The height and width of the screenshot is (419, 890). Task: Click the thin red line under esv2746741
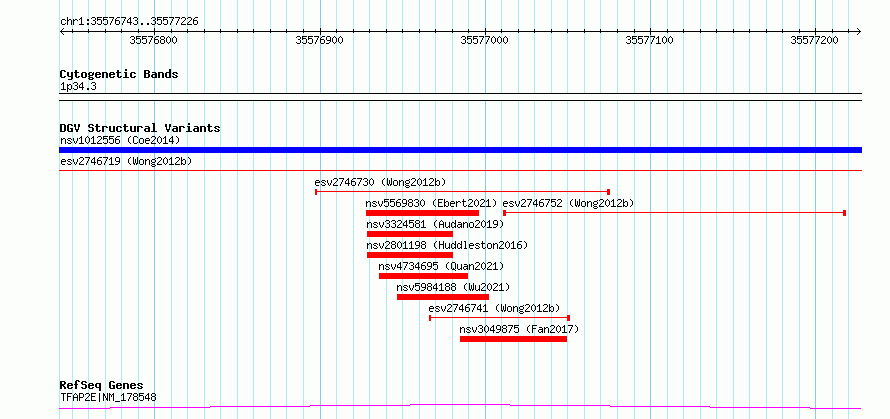click(499, 318)
